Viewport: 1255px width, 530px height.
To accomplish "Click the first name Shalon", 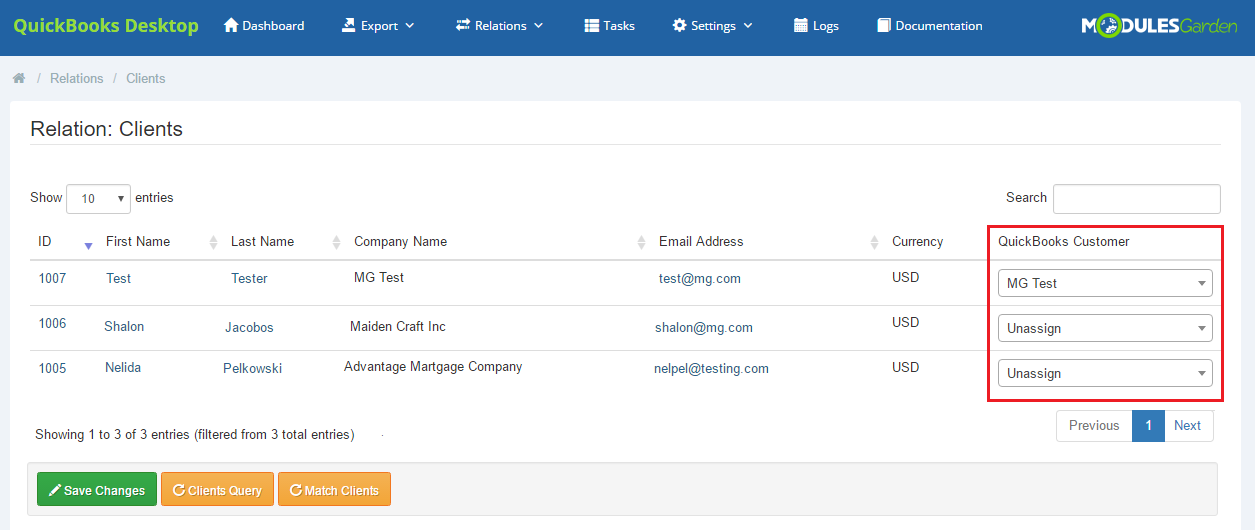I will (124, 326).
